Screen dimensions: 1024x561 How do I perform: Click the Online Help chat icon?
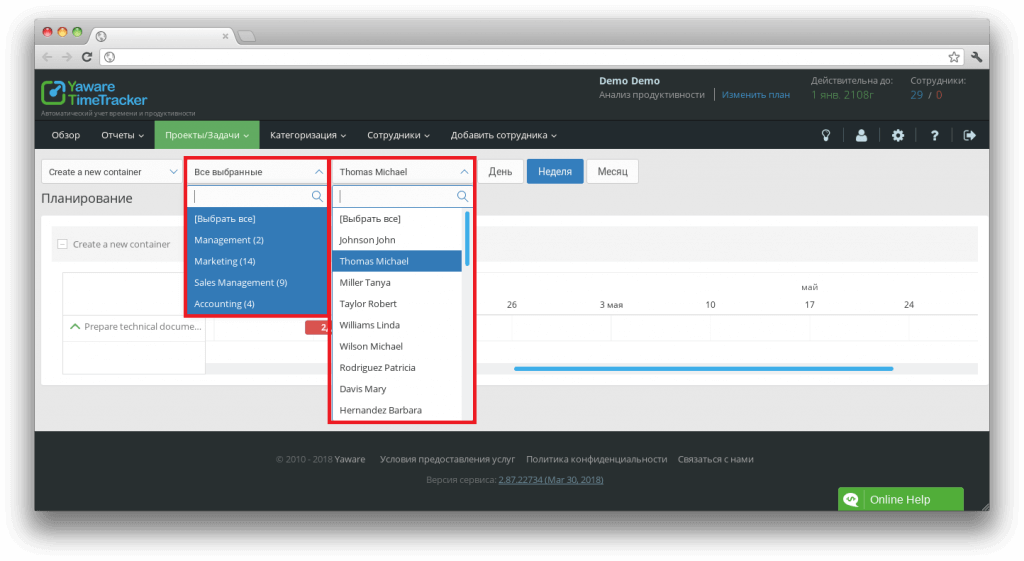click(x=851, y=500)
